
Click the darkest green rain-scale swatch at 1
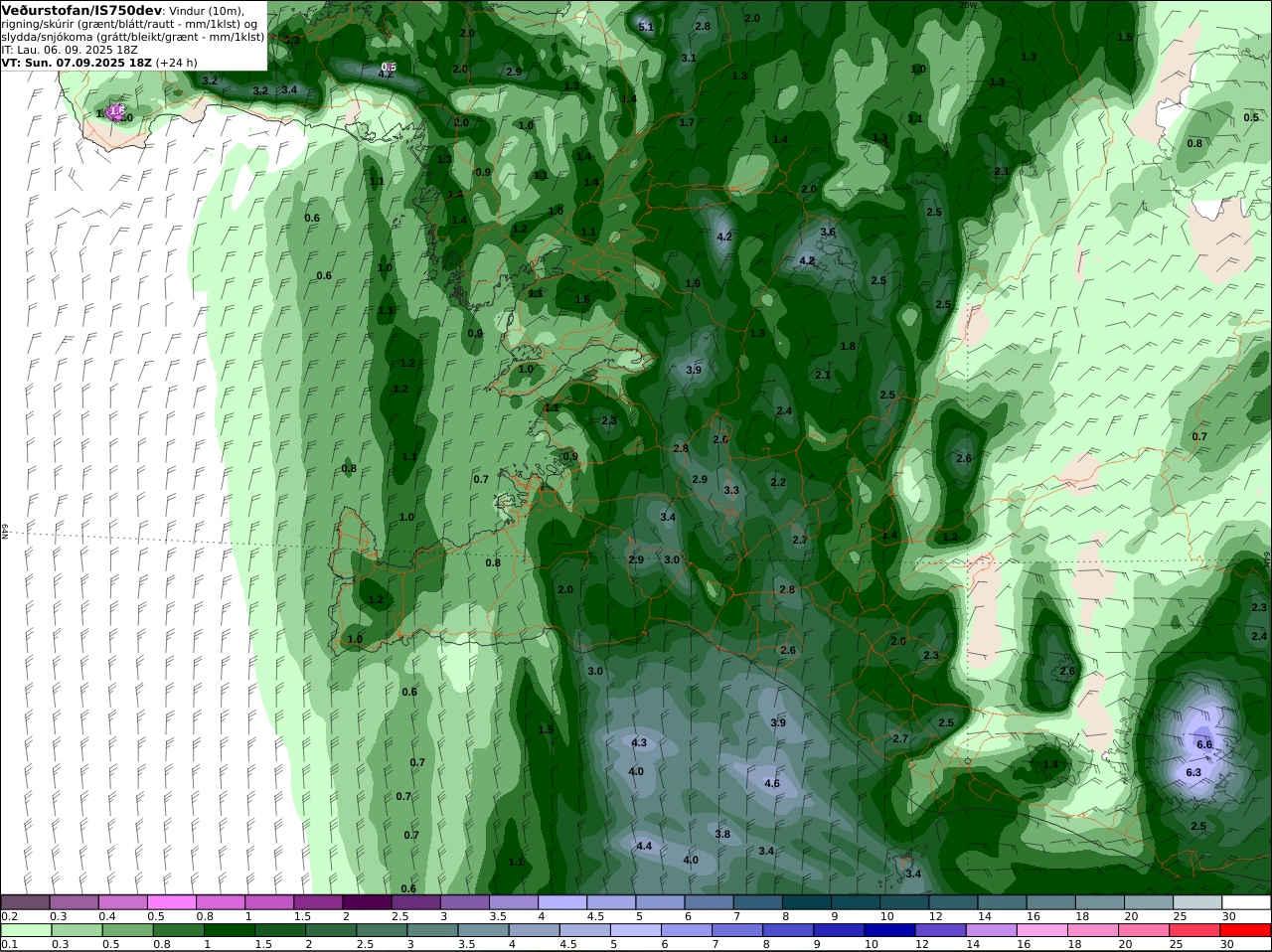[x=229, y=930]
